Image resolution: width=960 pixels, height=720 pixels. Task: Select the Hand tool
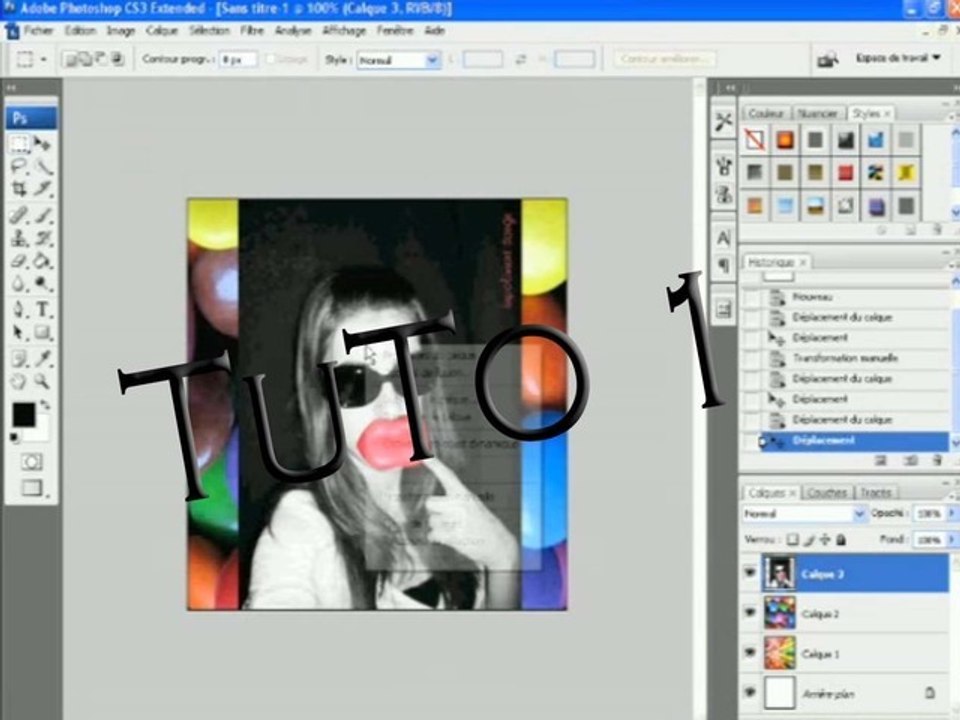[19, 381]
